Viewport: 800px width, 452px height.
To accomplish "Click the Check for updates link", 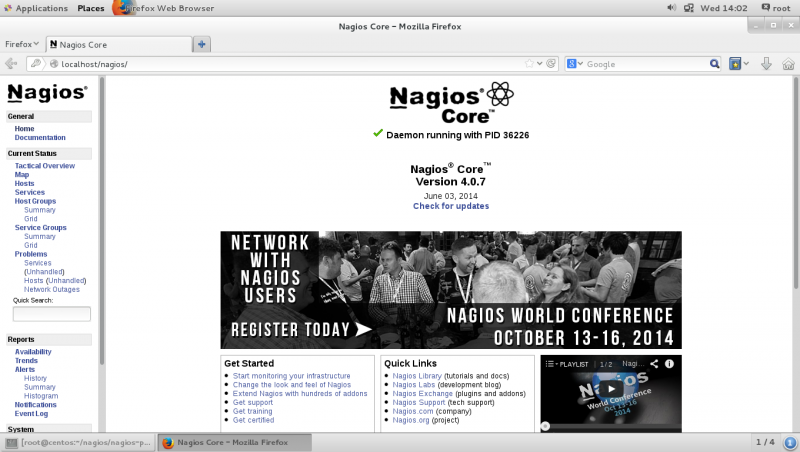I will 451,206.
